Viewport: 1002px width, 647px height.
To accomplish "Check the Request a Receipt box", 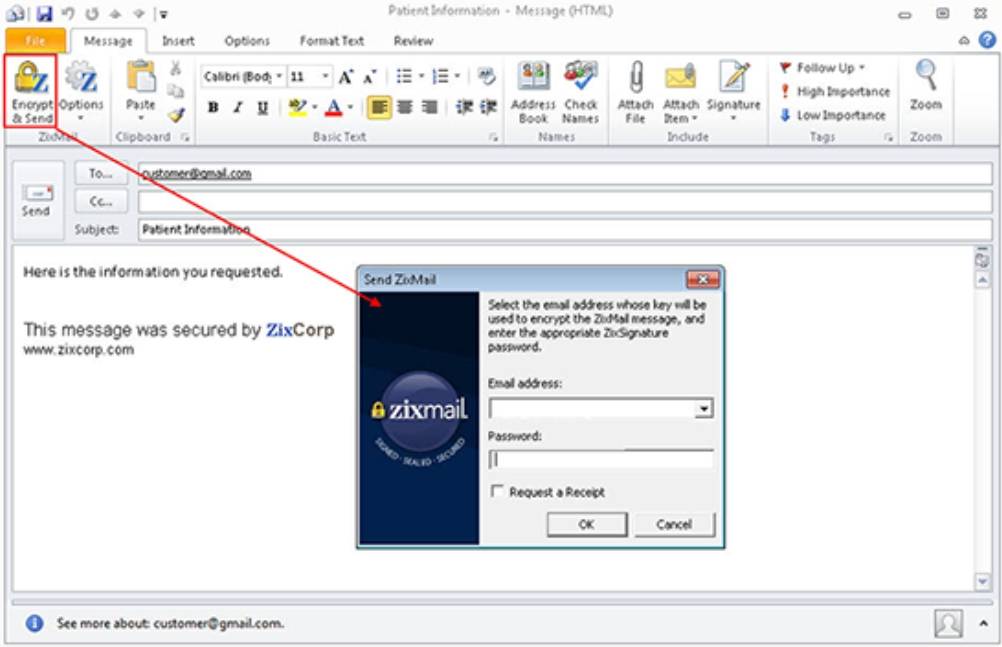I will [497, 491].
